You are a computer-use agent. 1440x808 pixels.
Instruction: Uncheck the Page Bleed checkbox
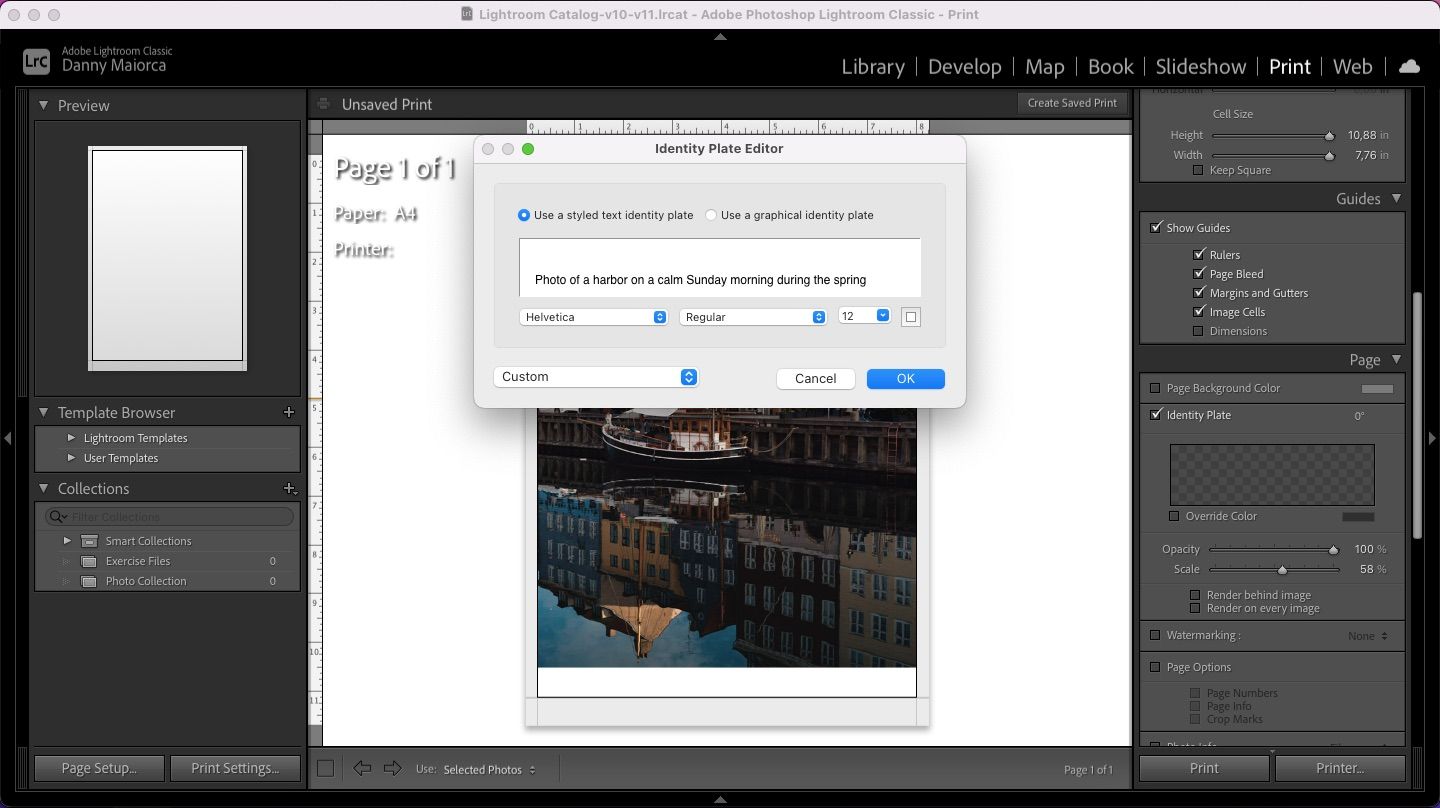click(x=1198, y=273)
